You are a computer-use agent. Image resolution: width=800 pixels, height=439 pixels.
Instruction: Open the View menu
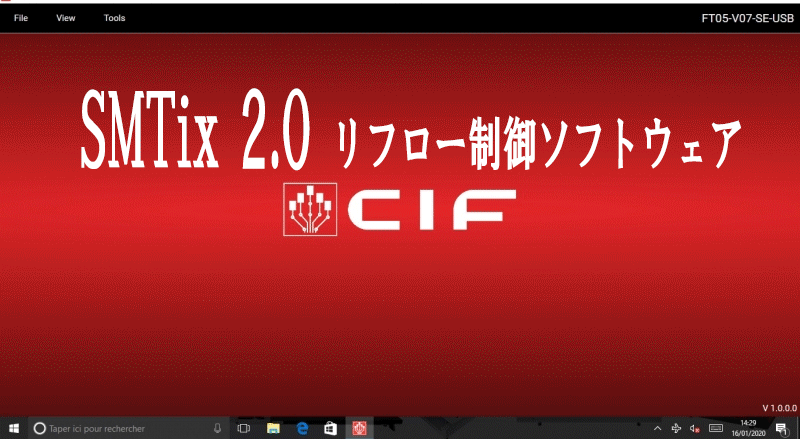66,18
